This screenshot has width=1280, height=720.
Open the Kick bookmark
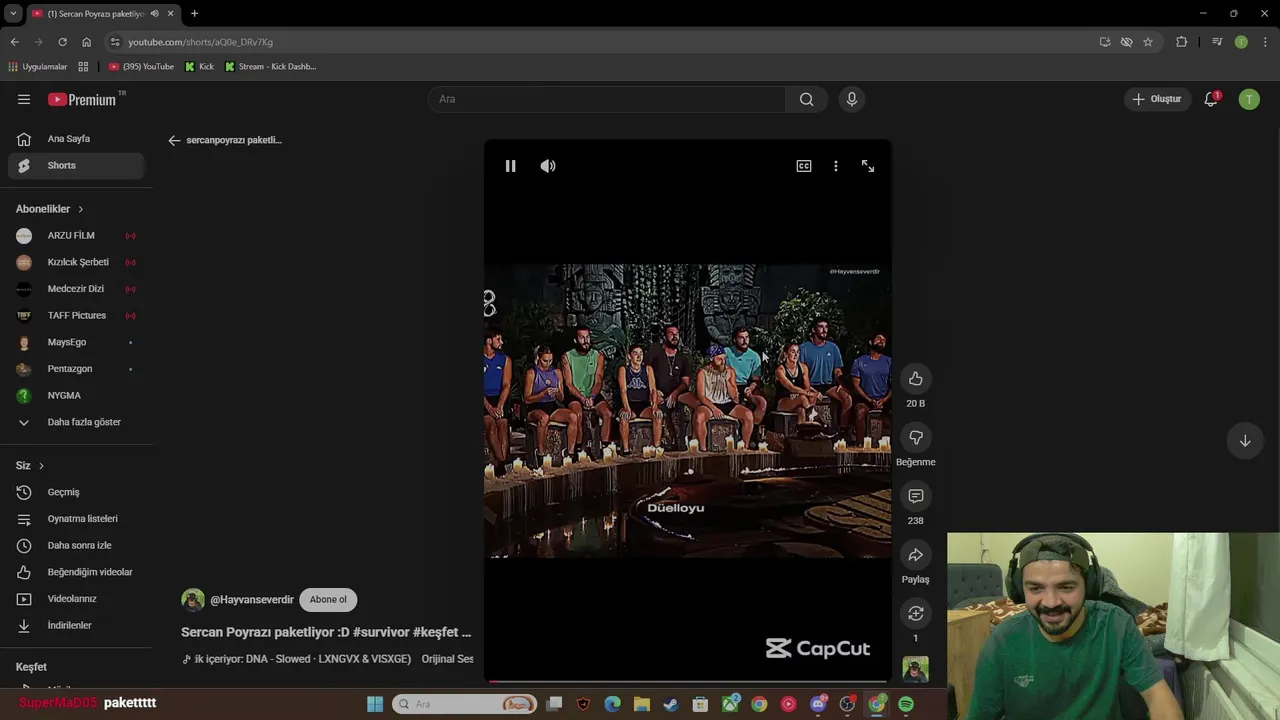(x=199, y=67)
